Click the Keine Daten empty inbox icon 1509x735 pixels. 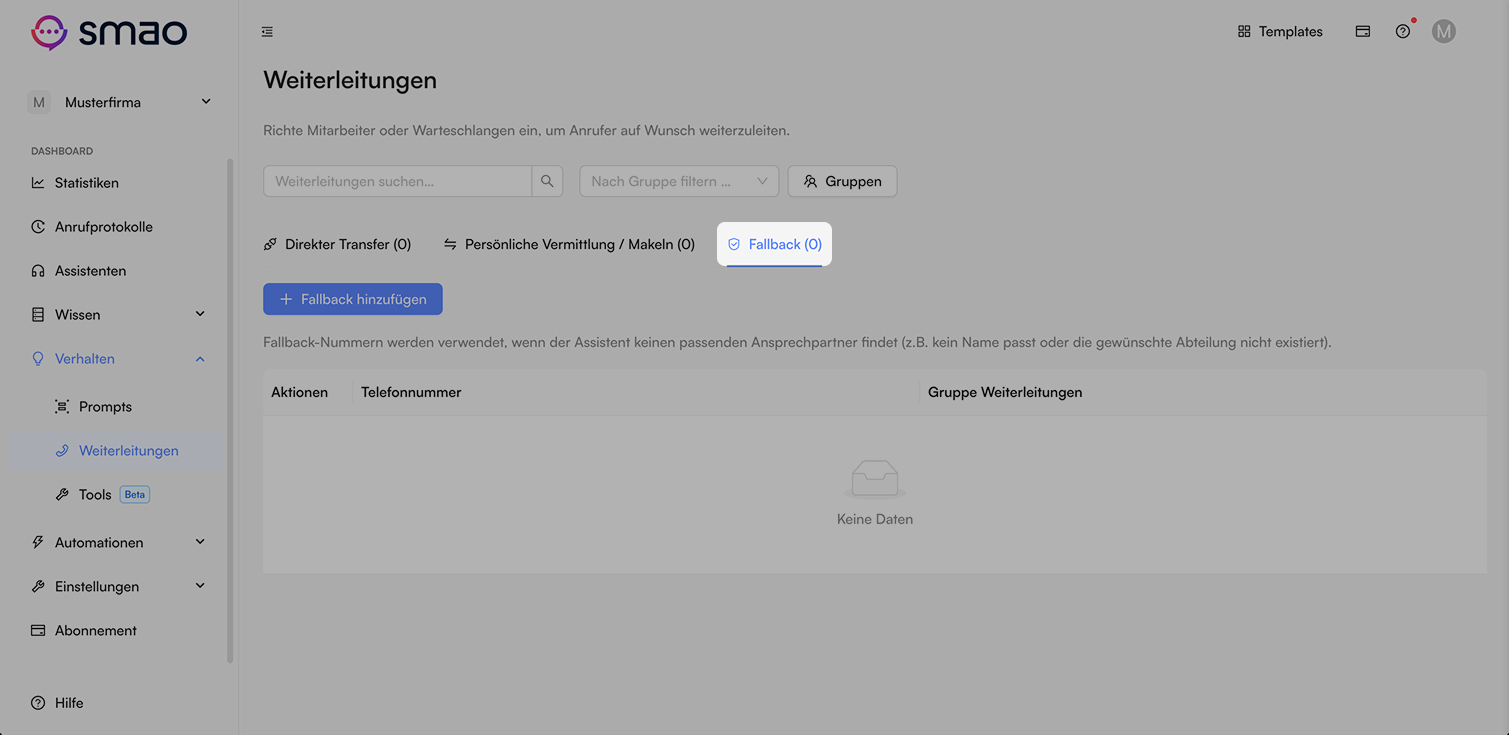(x=875, y=479)
